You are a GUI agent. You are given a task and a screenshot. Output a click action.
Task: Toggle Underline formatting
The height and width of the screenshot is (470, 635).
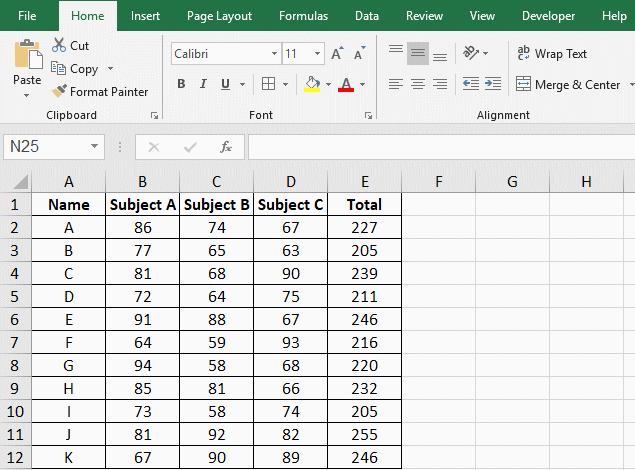pyautogui.click(x=226, y=84)
